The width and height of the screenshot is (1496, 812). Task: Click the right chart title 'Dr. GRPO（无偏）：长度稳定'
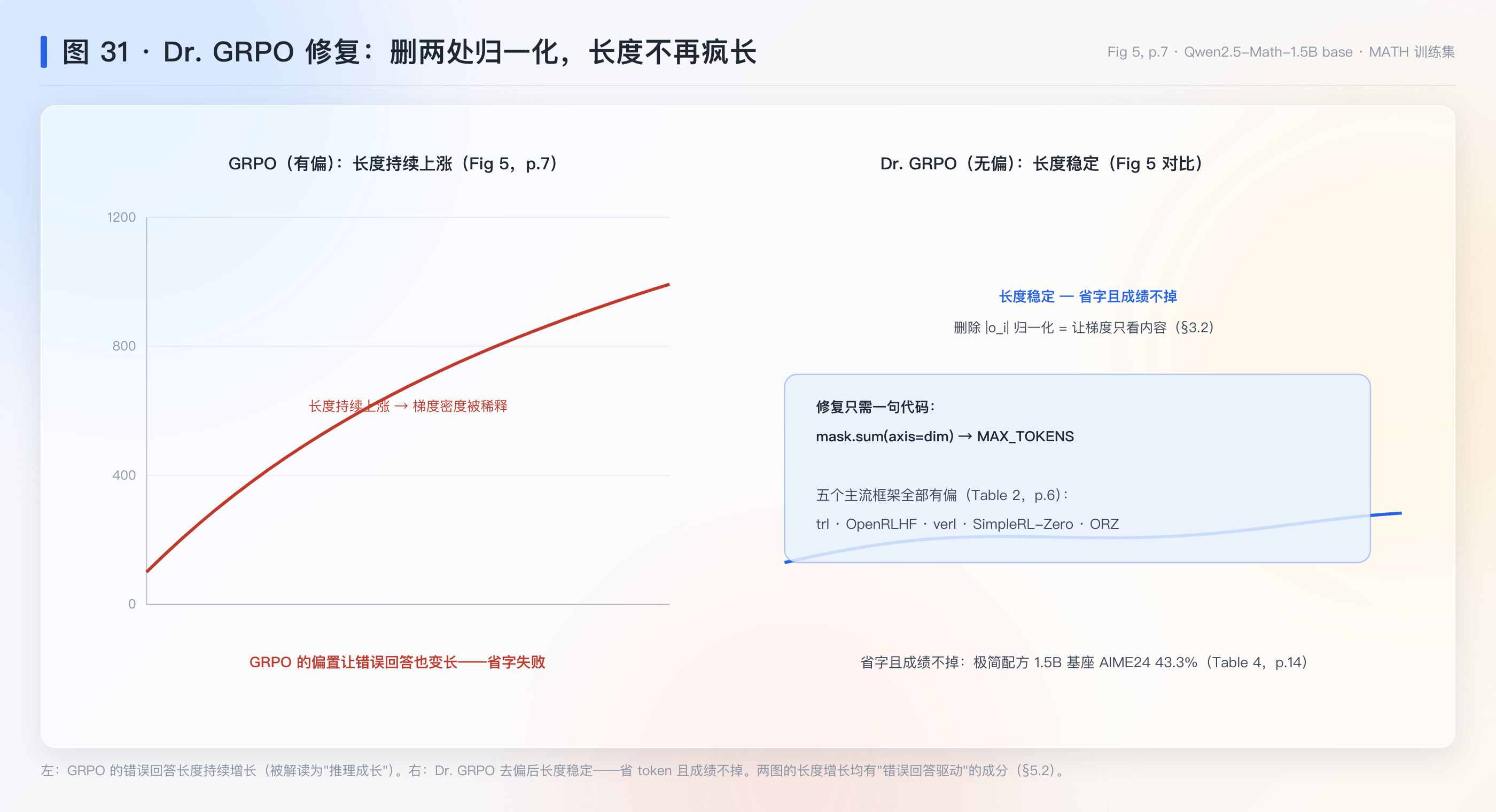pyautogui.click(x=989, y=164)
